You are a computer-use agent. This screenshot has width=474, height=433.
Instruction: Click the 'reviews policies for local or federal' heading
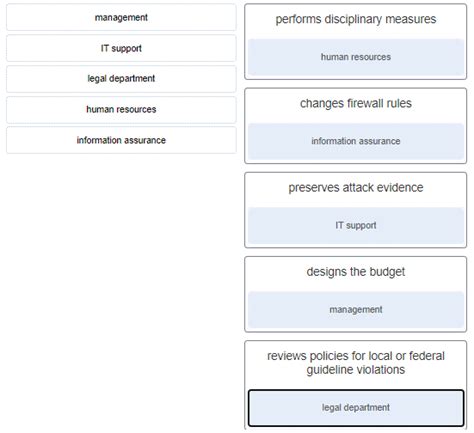coord(356,356)
